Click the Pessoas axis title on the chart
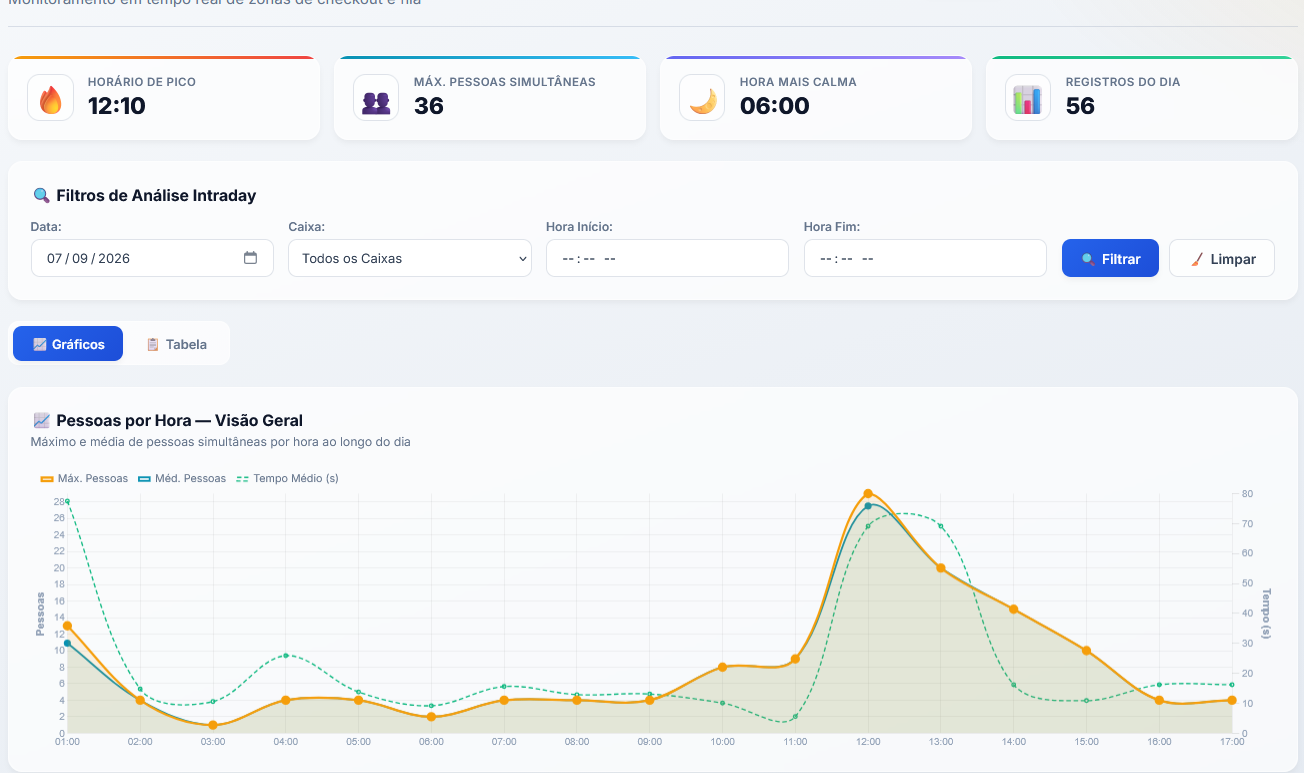 (x=40, y=614)
